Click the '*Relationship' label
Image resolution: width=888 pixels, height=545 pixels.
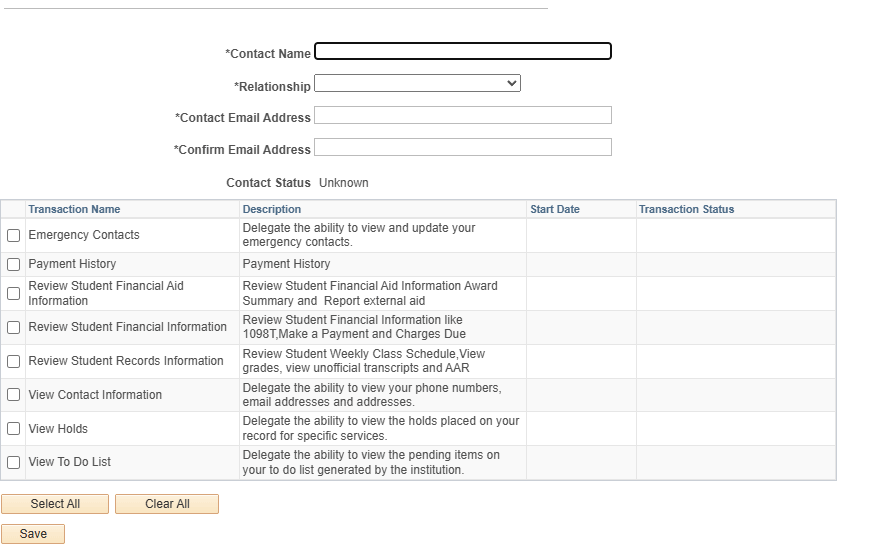tap(272, 87)
